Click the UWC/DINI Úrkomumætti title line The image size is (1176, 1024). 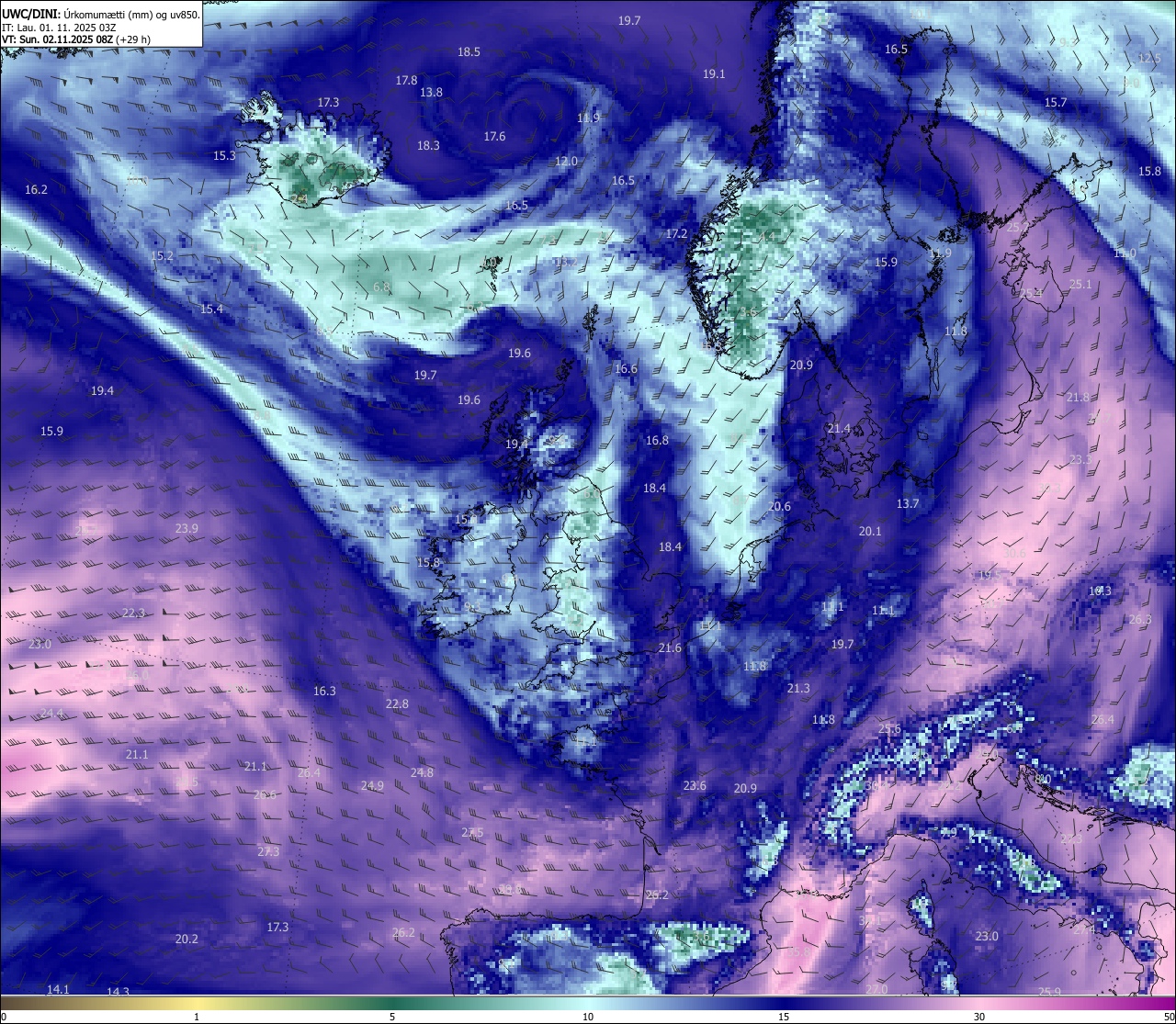101,14
